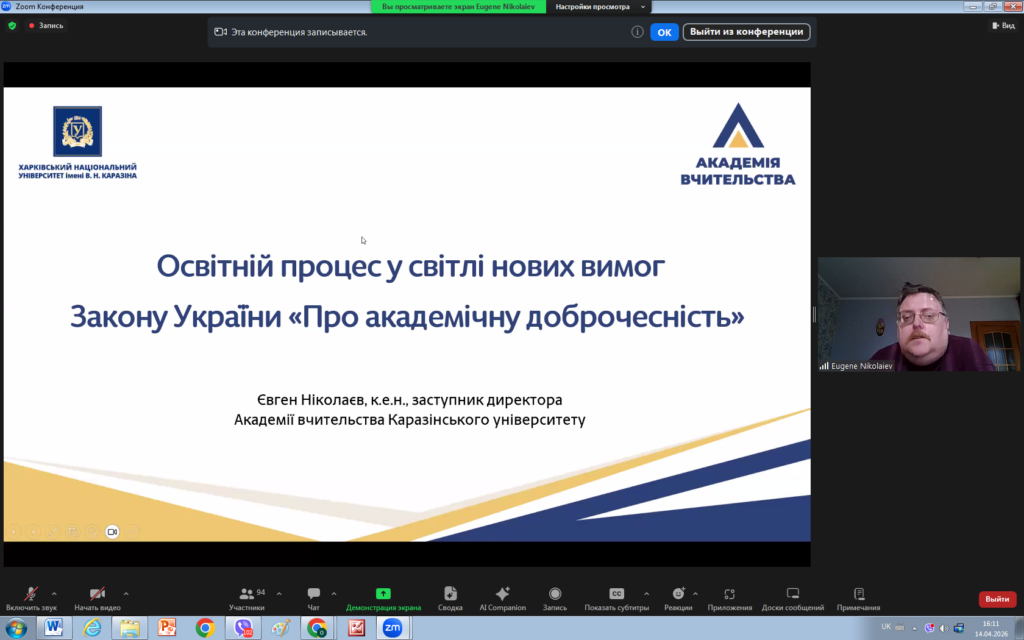Click the blue OK button

tap(664, 32)
